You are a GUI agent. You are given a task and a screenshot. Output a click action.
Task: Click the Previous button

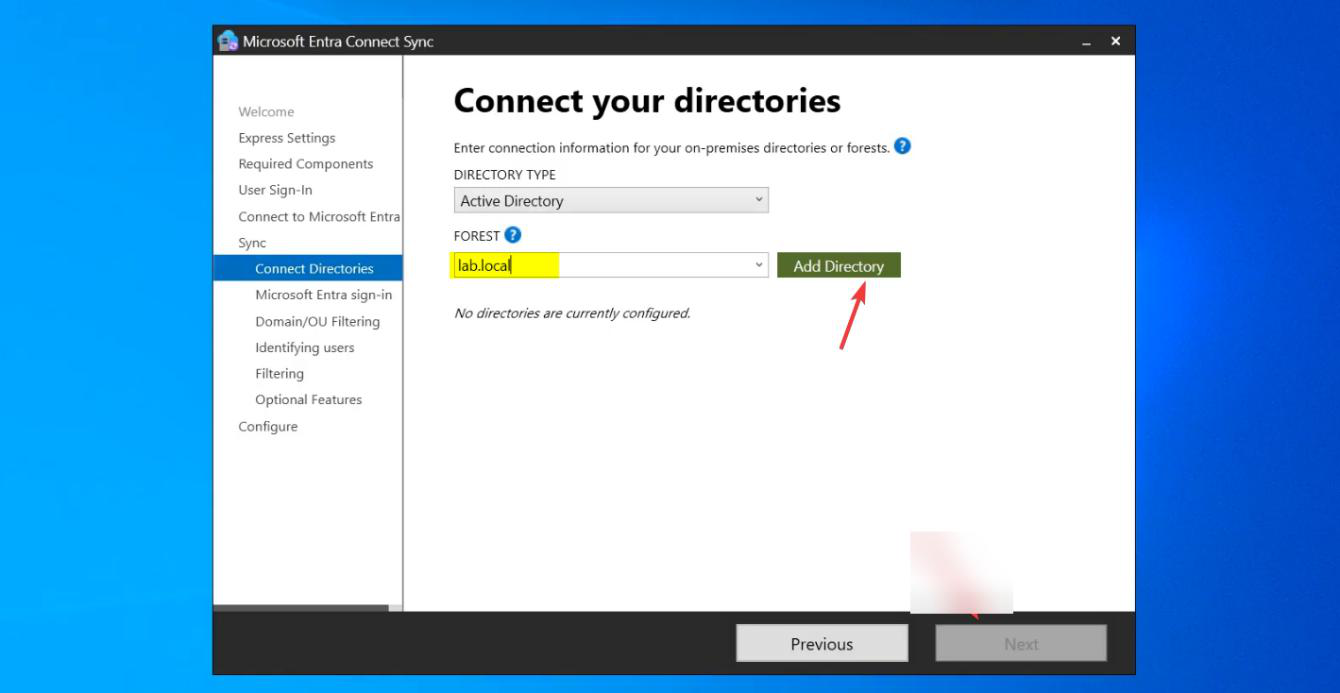point(822,644)
